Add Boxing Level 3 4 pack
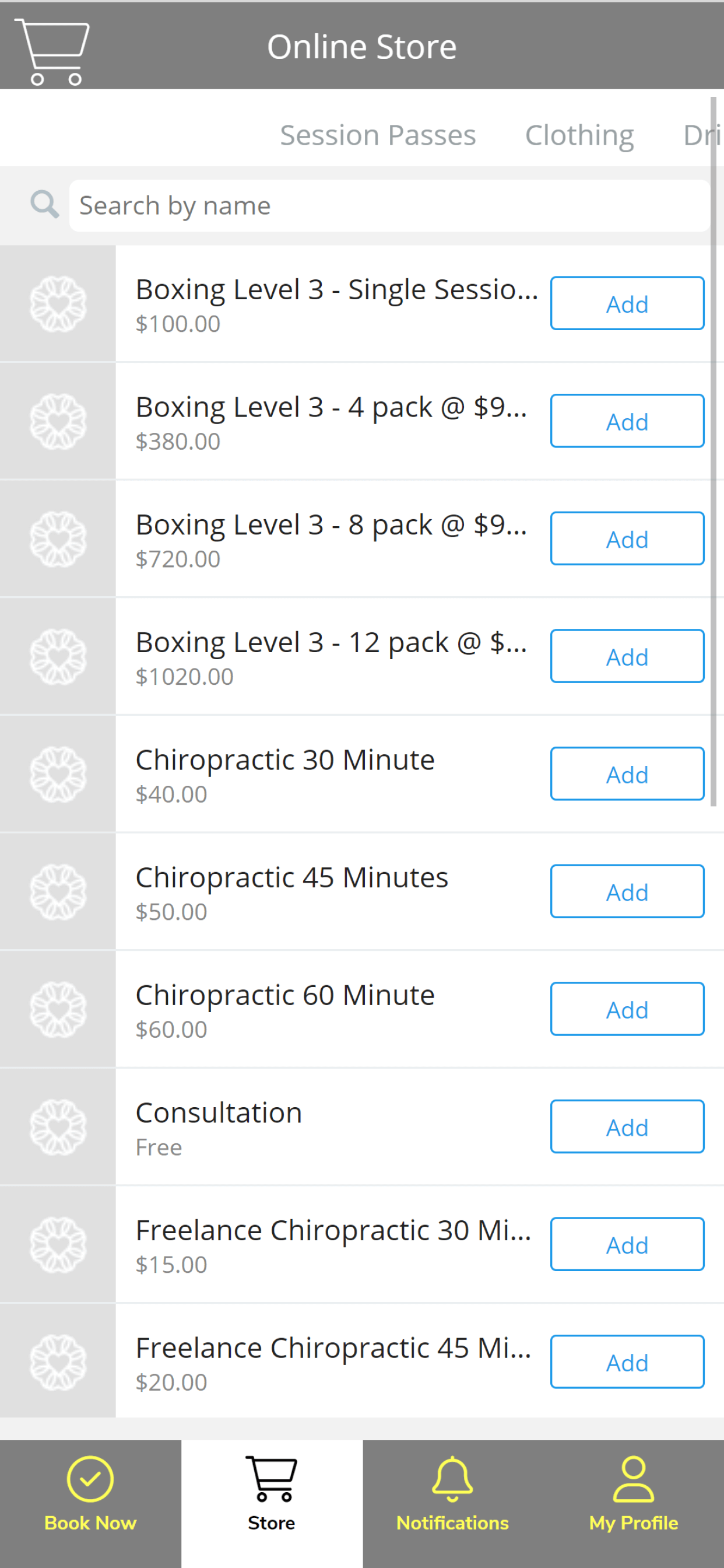This screenshot has width=724, height=1568. [x=627, y=421]
